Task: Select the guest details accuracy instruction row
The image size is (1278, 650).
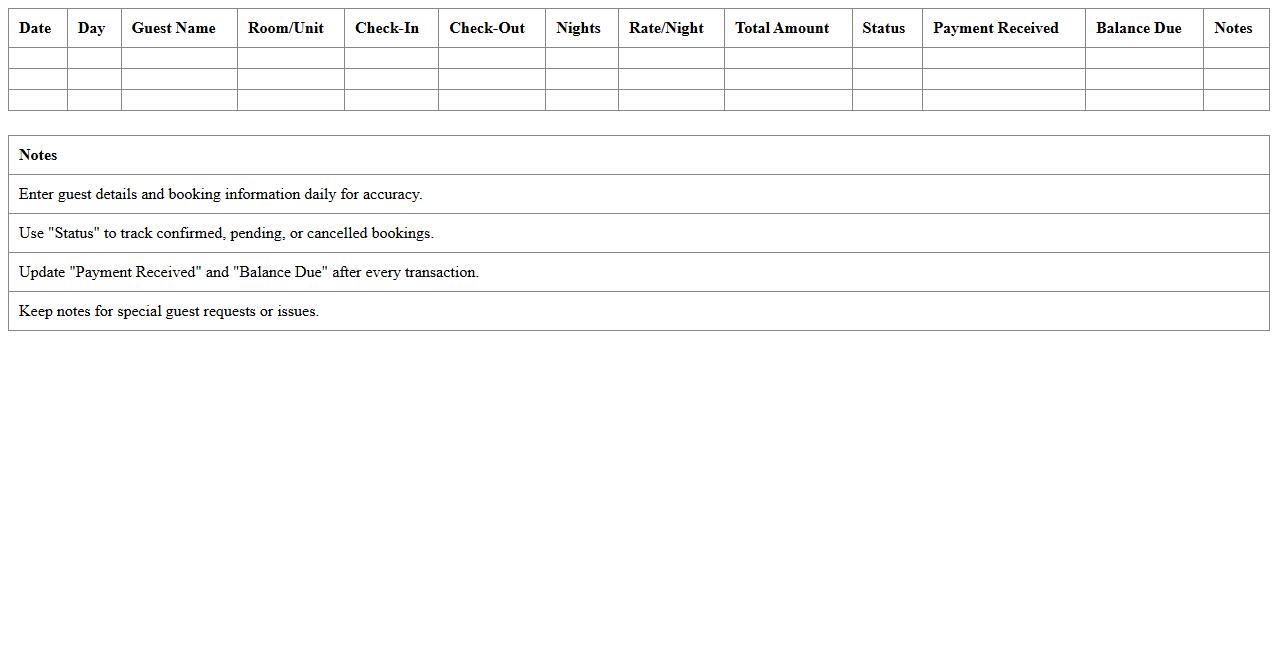Action: [x=220, y=194]
